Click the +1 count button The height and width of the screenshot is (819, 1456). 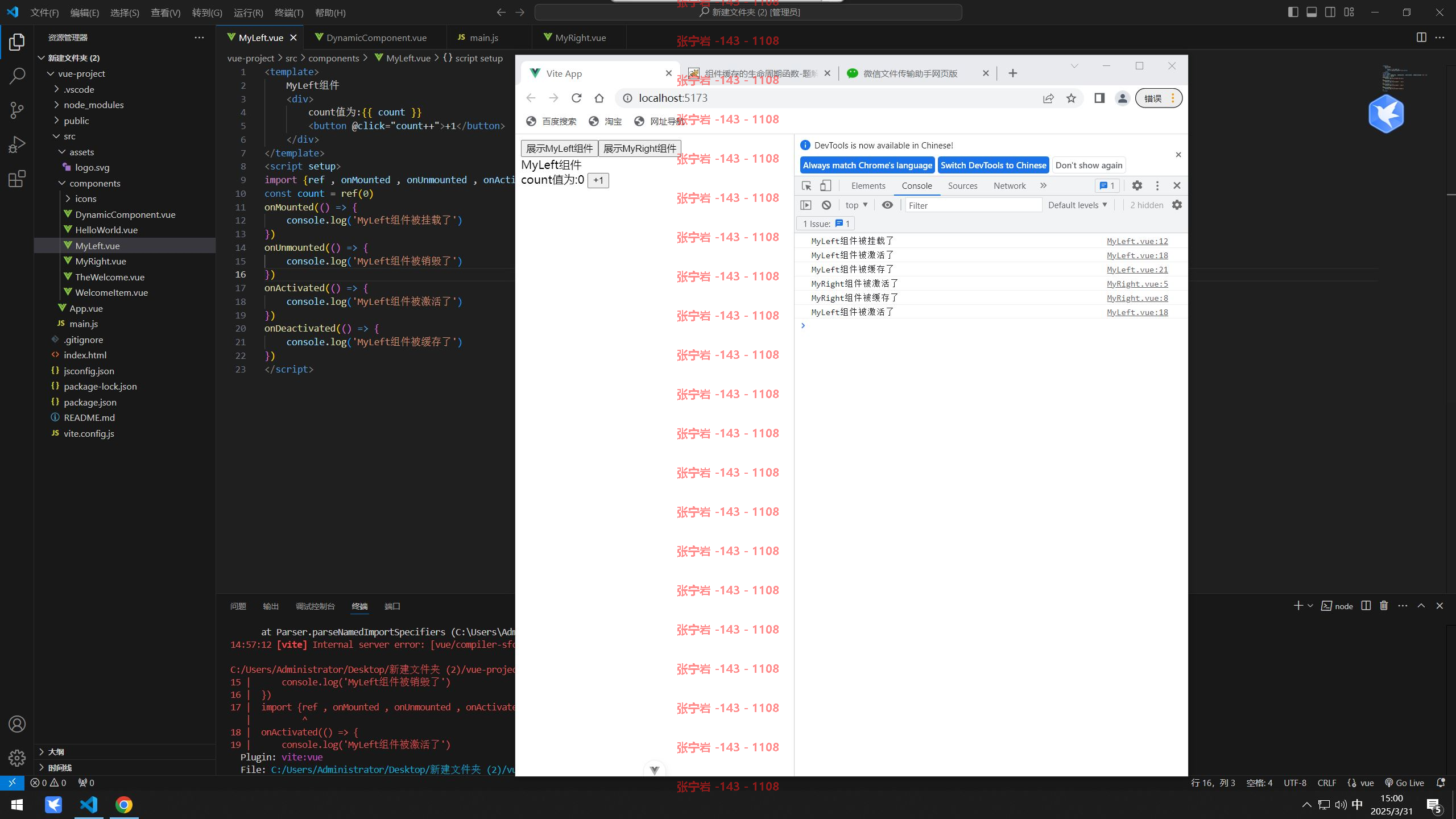click(598, 180)
